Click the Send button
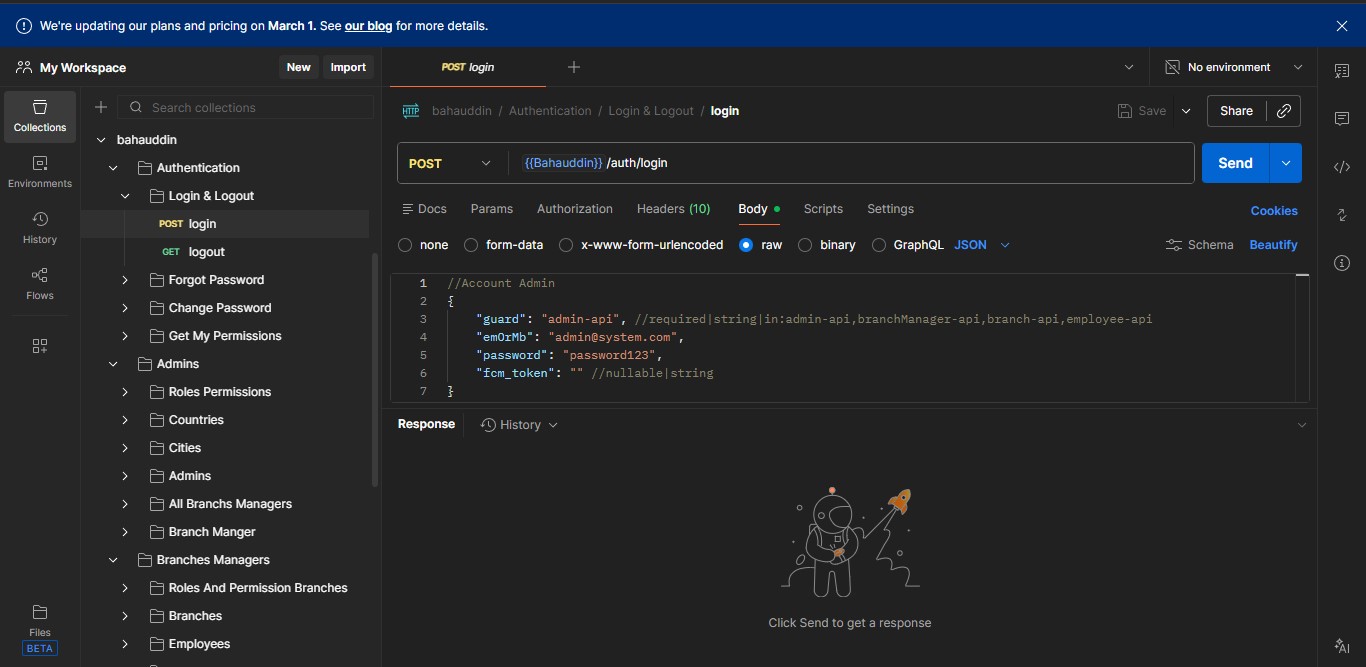This screenshot has width=1366, height=667. coord(1235,163)
